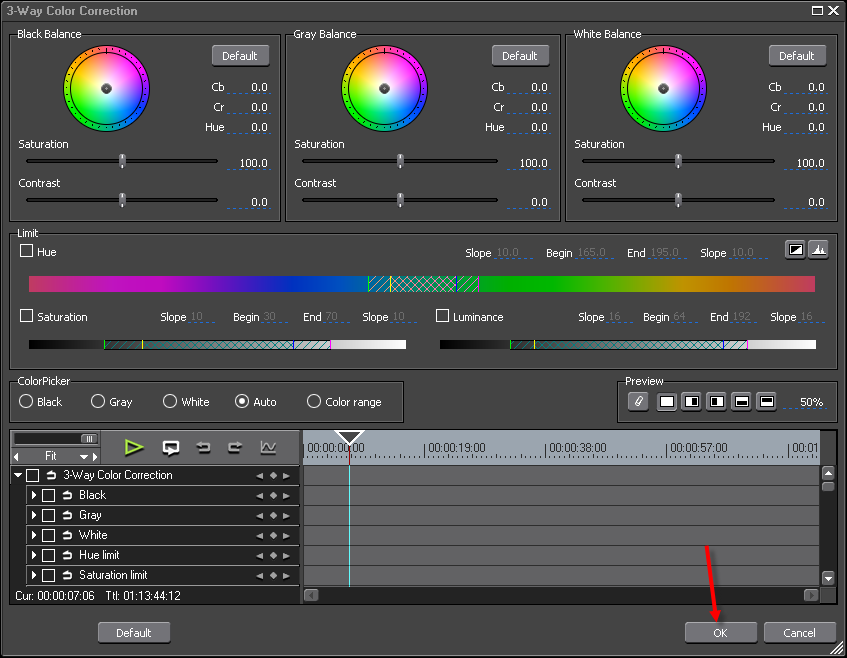Enable keyframe checkbox for Black row
The image size is (847, 658).
click(x=49, y=495)
